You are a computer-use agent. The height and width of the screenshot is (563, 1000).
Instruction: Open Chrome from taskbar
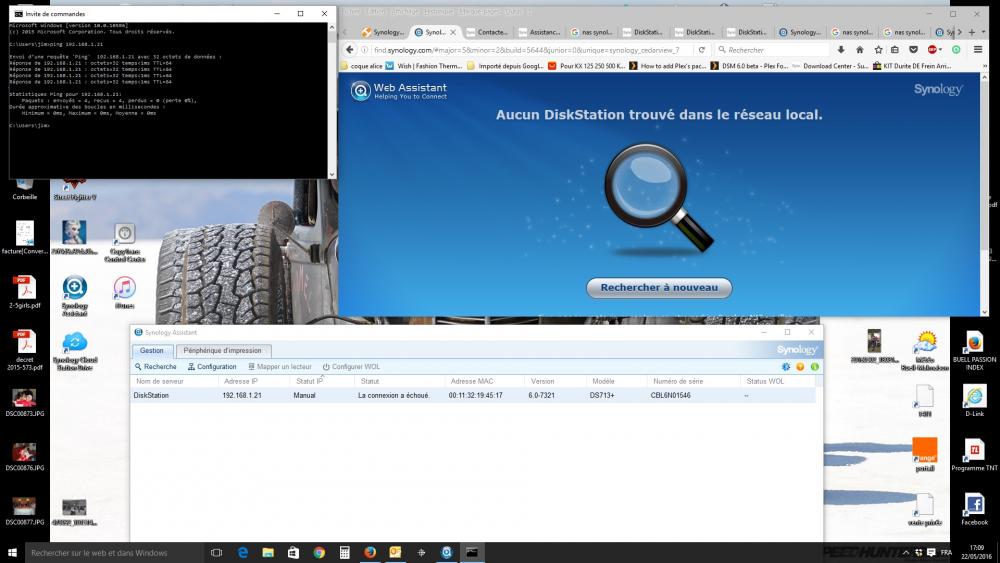point(319,553)
